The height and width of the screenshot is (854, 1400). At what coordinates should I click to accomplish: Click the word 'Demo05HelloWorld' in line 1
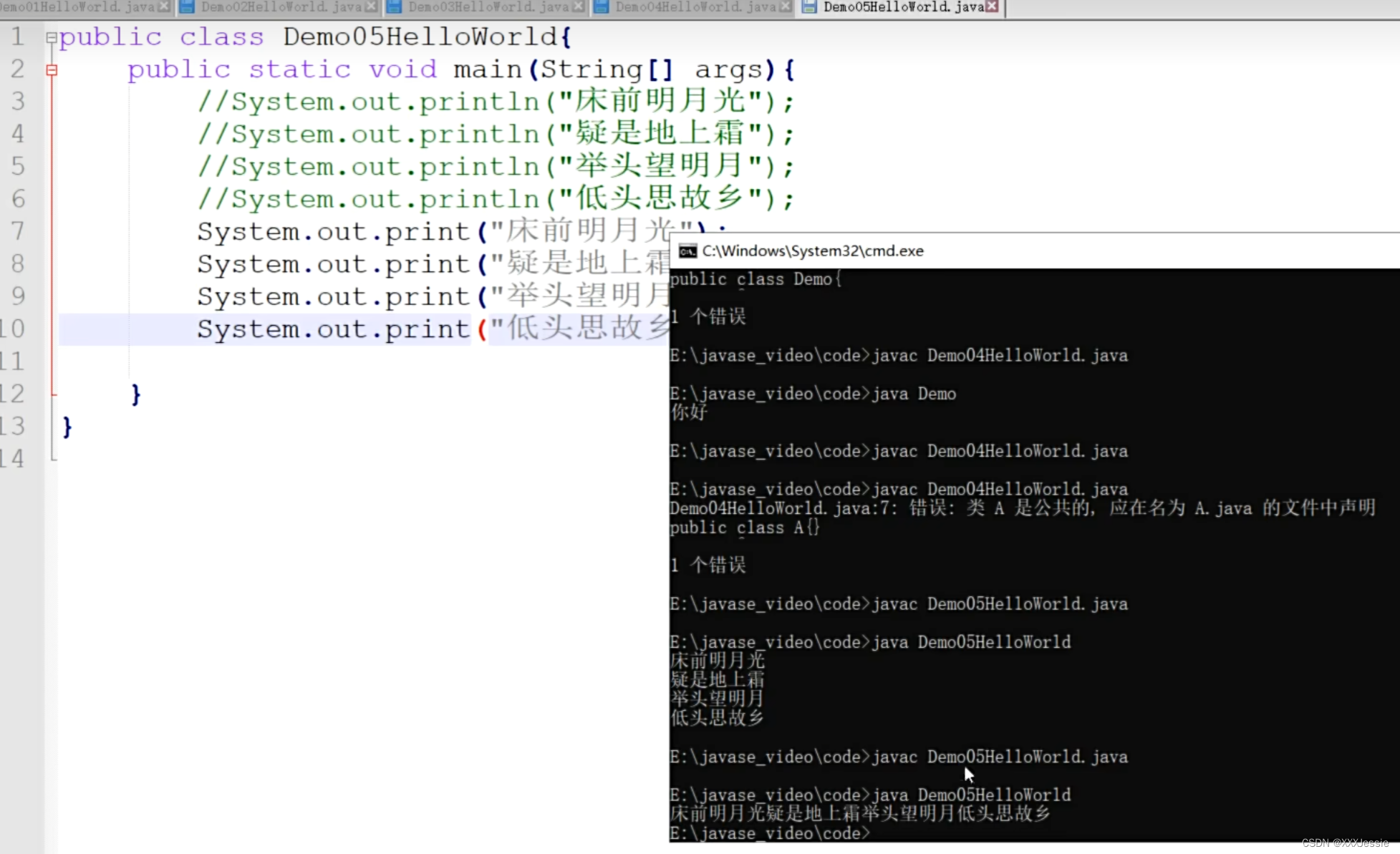tap(420, 37)
